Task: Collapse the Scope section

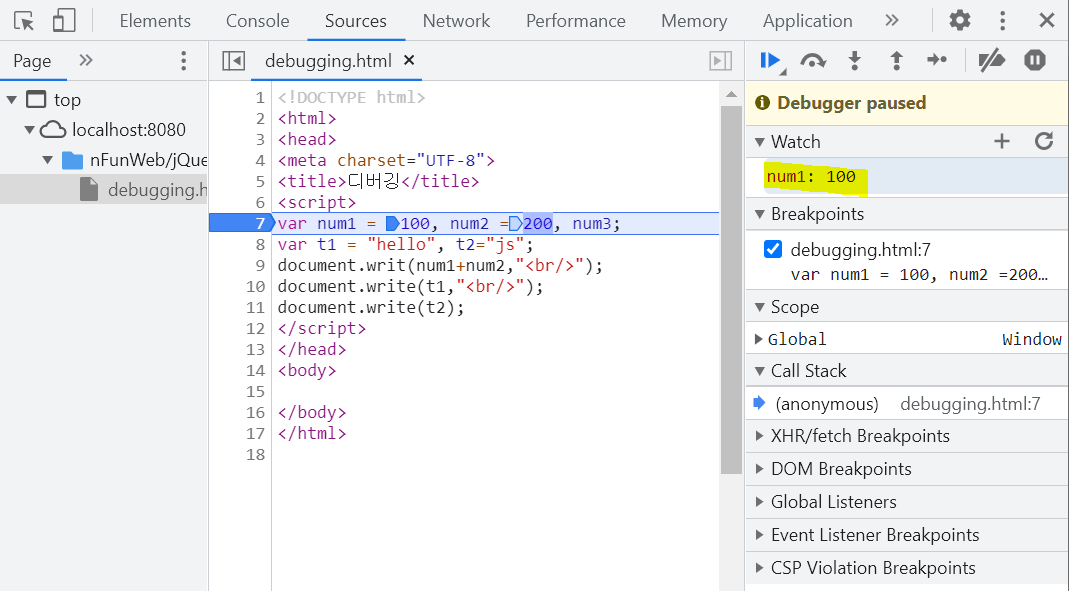Action: pos(759,307)
